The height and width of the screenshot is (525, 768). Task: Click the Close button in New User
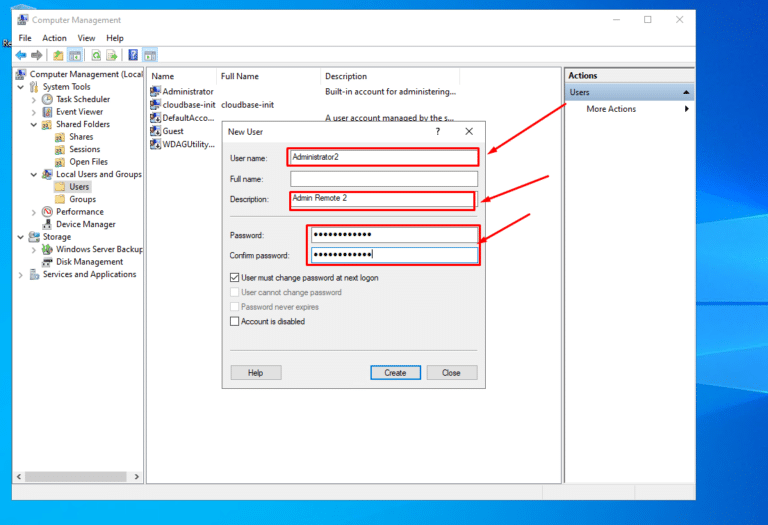point(451,373)
